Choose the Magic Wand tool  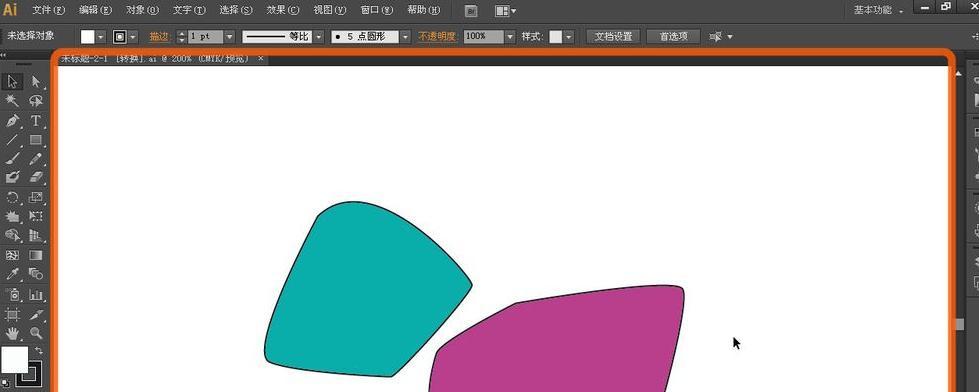point(12,100)
